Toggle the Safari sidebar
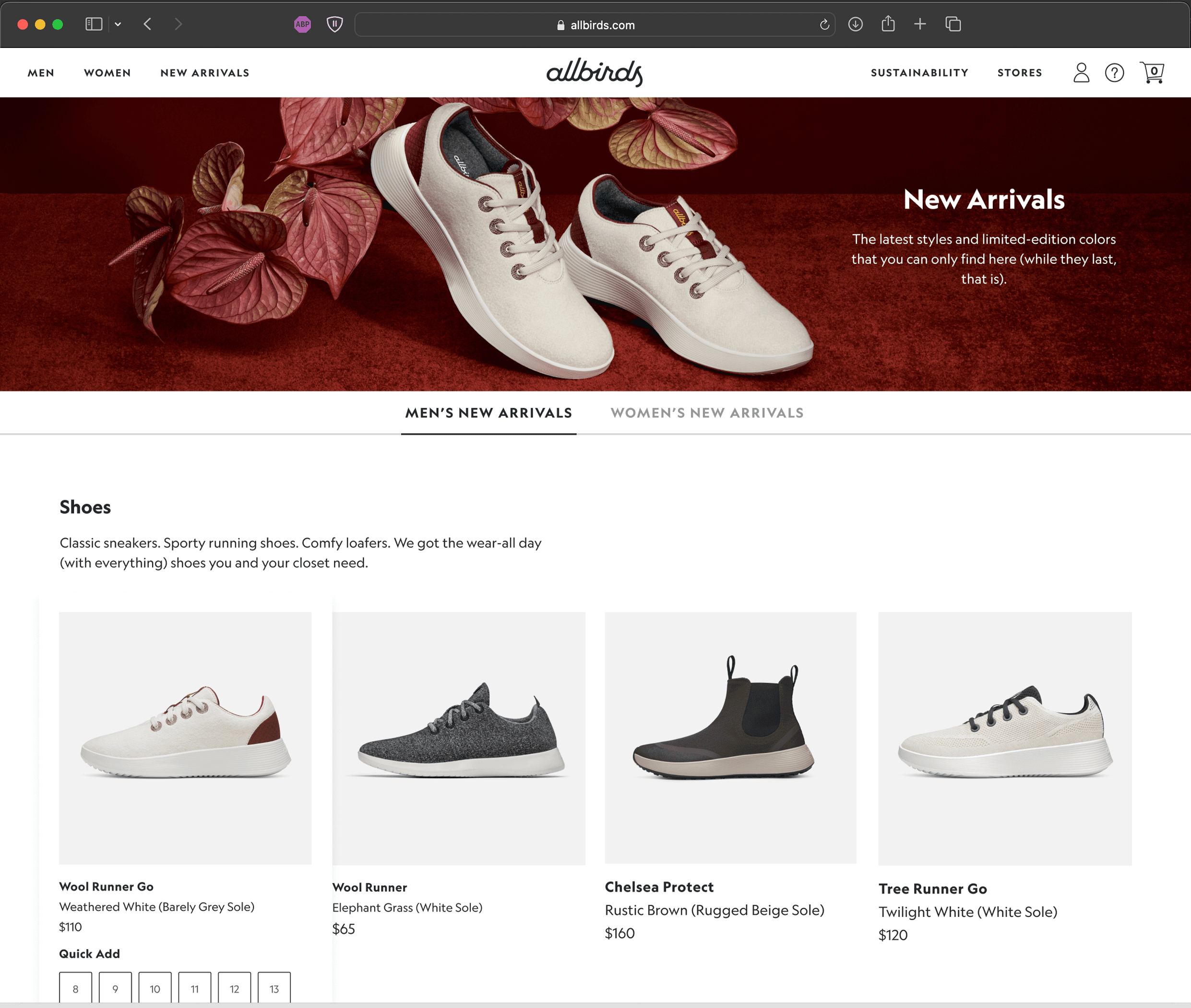 (94, 24)
